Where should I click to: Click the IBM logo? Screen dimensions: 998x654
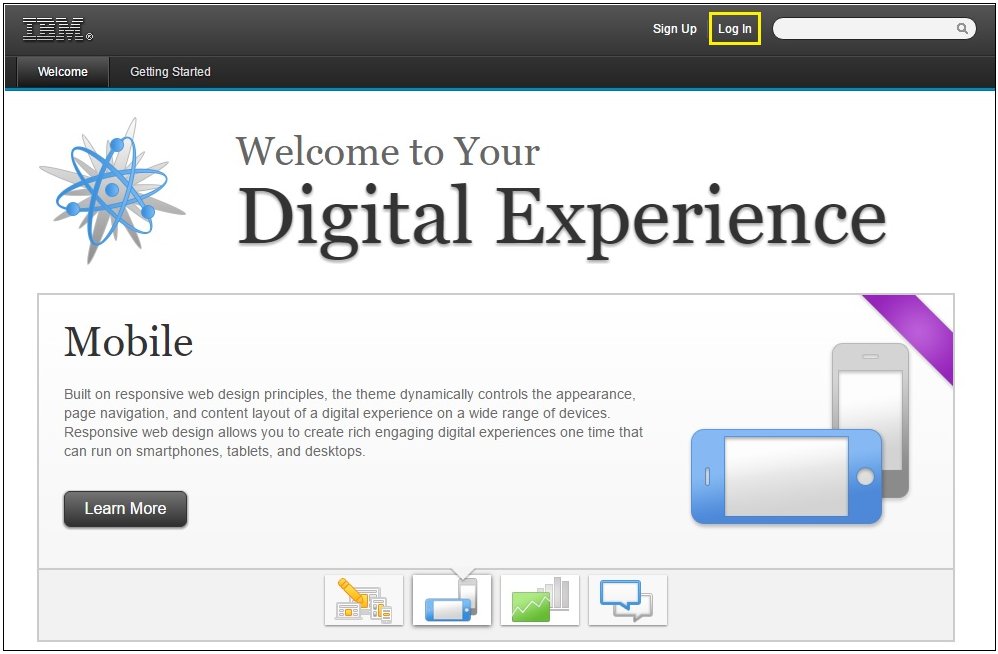(57, 29)
